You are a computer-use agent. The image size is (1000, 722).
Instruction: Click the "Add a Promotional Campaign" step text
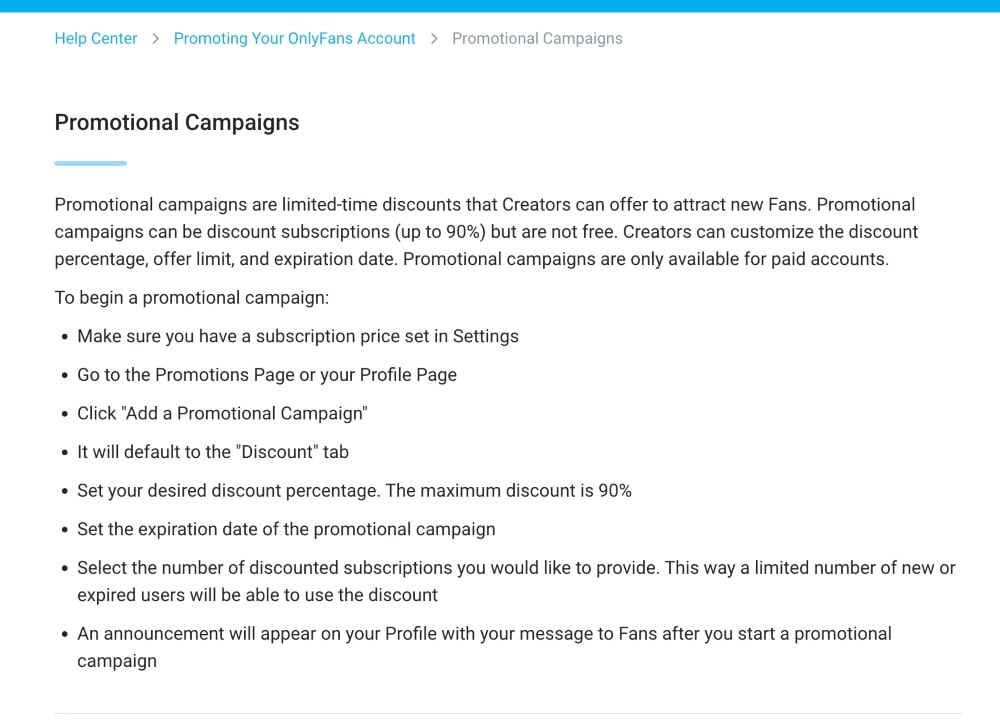(x=223, y=414)
